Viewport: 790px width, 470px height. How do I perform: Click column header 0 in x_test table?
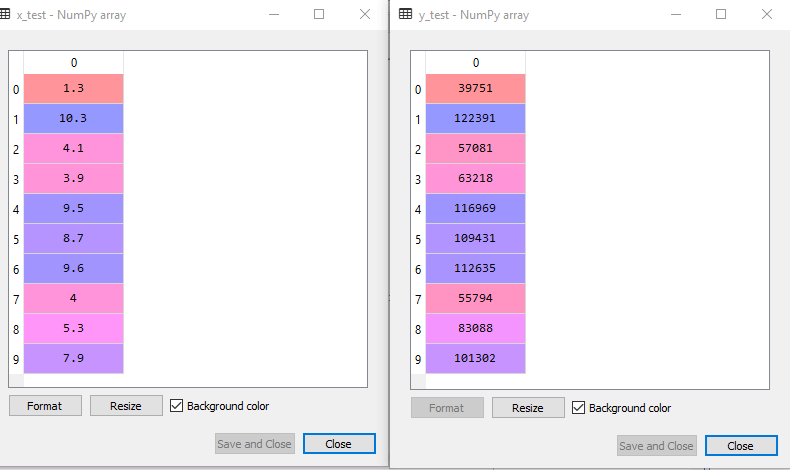pos(73,62)
